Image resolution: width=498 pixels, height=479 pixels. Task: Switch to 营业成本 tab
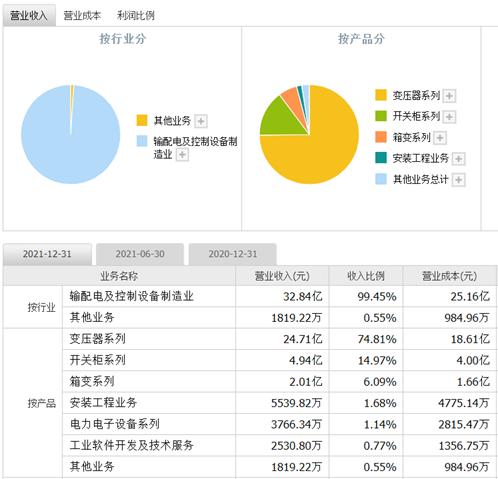82,15
